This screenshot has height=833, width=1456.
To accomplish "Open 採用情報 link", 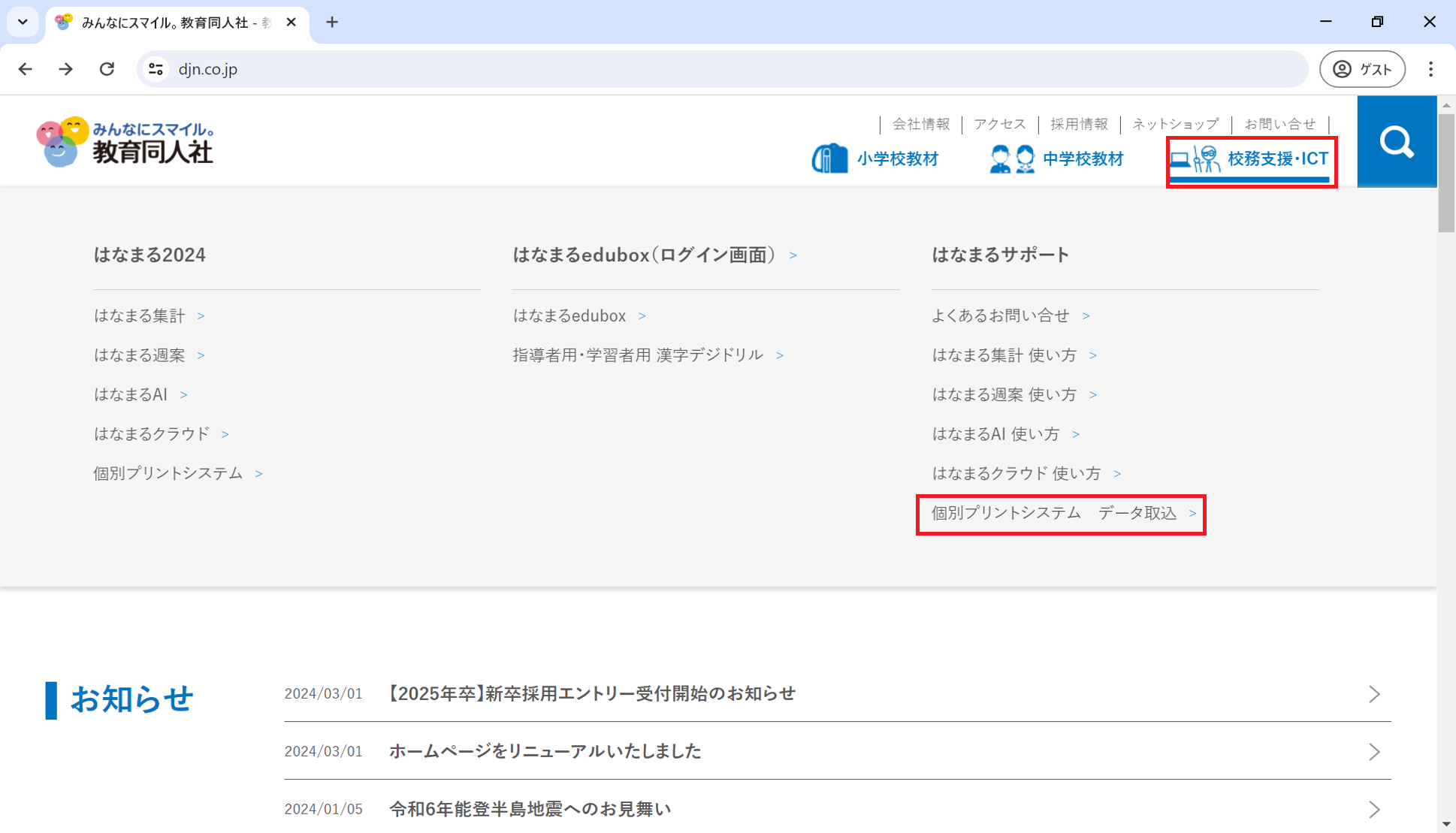I will pos(1079,124).
